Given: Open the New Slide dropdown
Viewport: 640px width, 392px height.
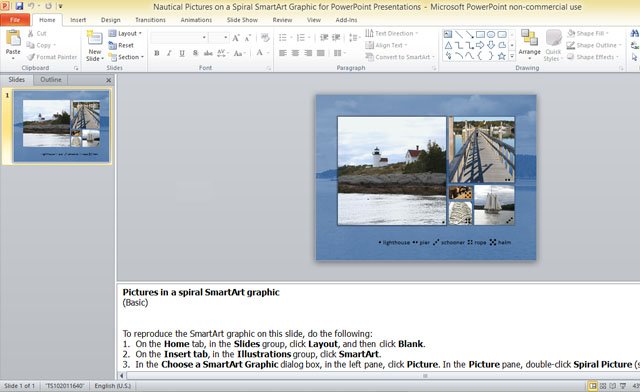Looking at the screenshot, I should pyautogui.click(x=95, y=55).
